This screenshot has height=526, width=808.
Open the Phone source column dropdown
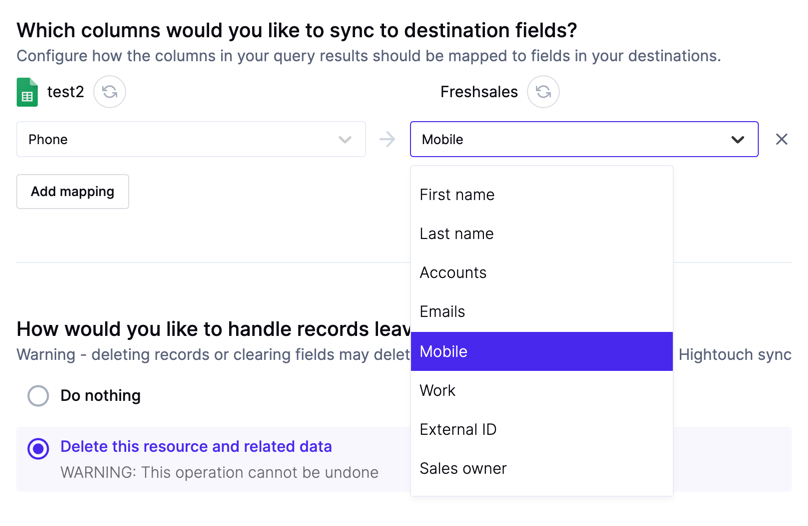(x=191, y=139)
